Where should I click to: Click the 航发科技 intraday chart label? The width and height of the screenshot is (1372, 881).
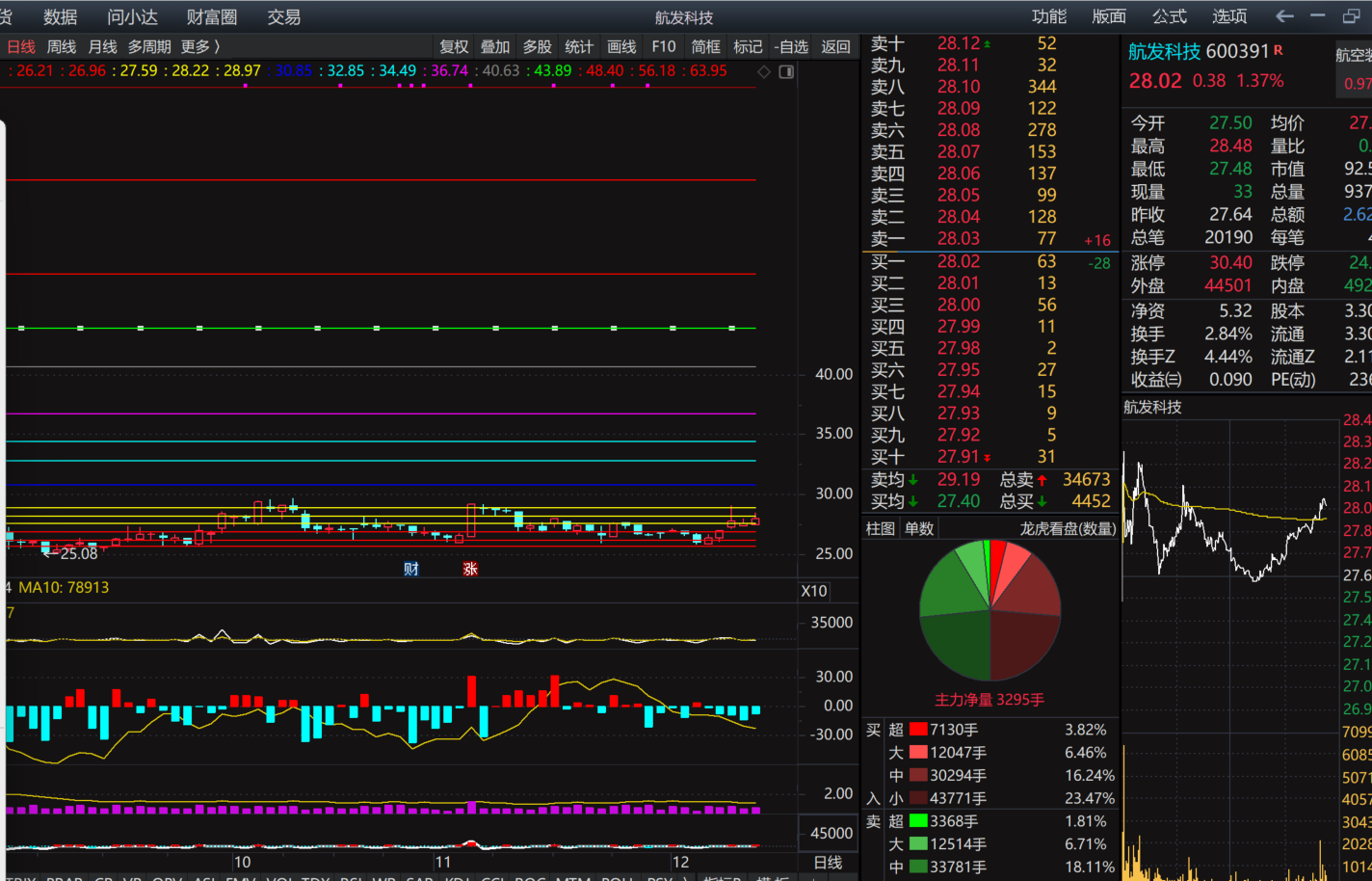point(1152,408)
